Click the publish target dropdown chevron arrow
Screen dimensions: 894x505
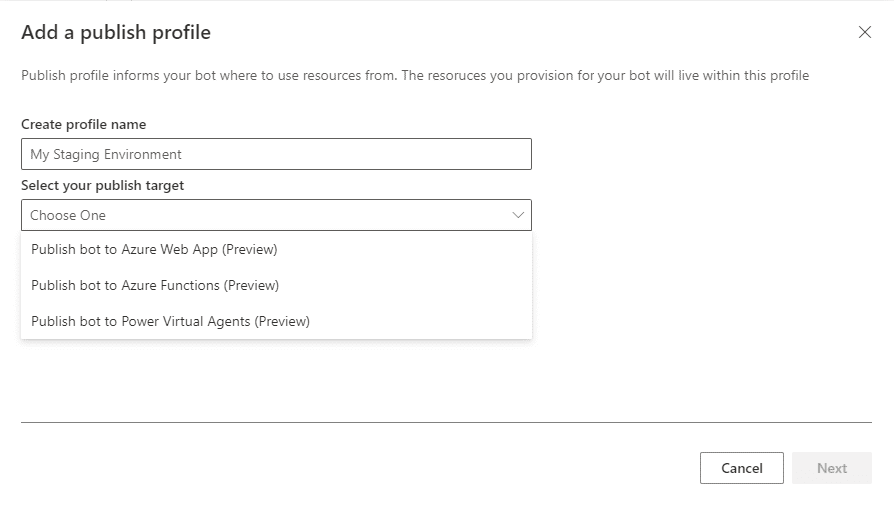[x=518, y=215]
